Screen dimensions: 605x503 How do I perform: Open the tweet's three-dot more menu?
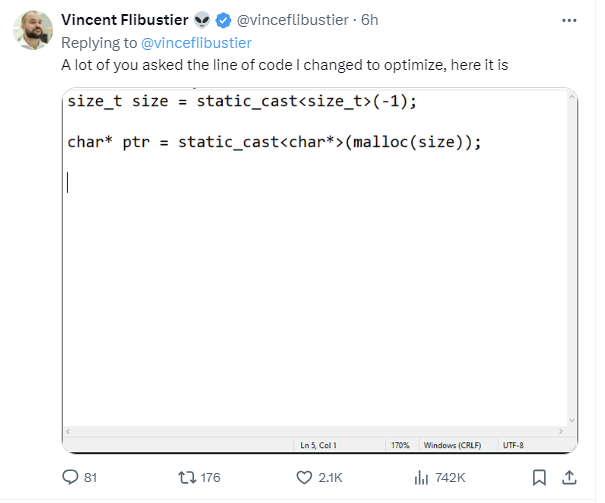pos(569,20)
